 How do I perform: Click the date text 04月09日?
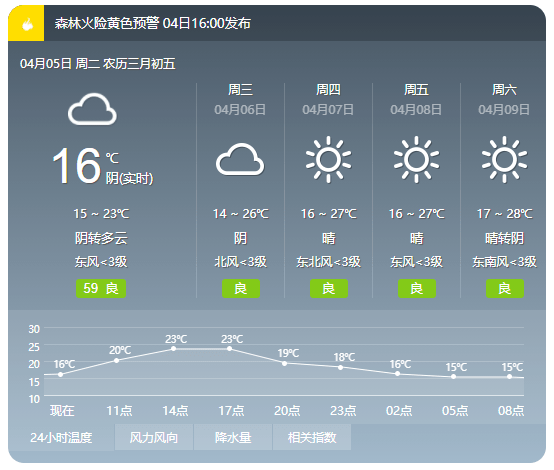click(x=504, y=110)
